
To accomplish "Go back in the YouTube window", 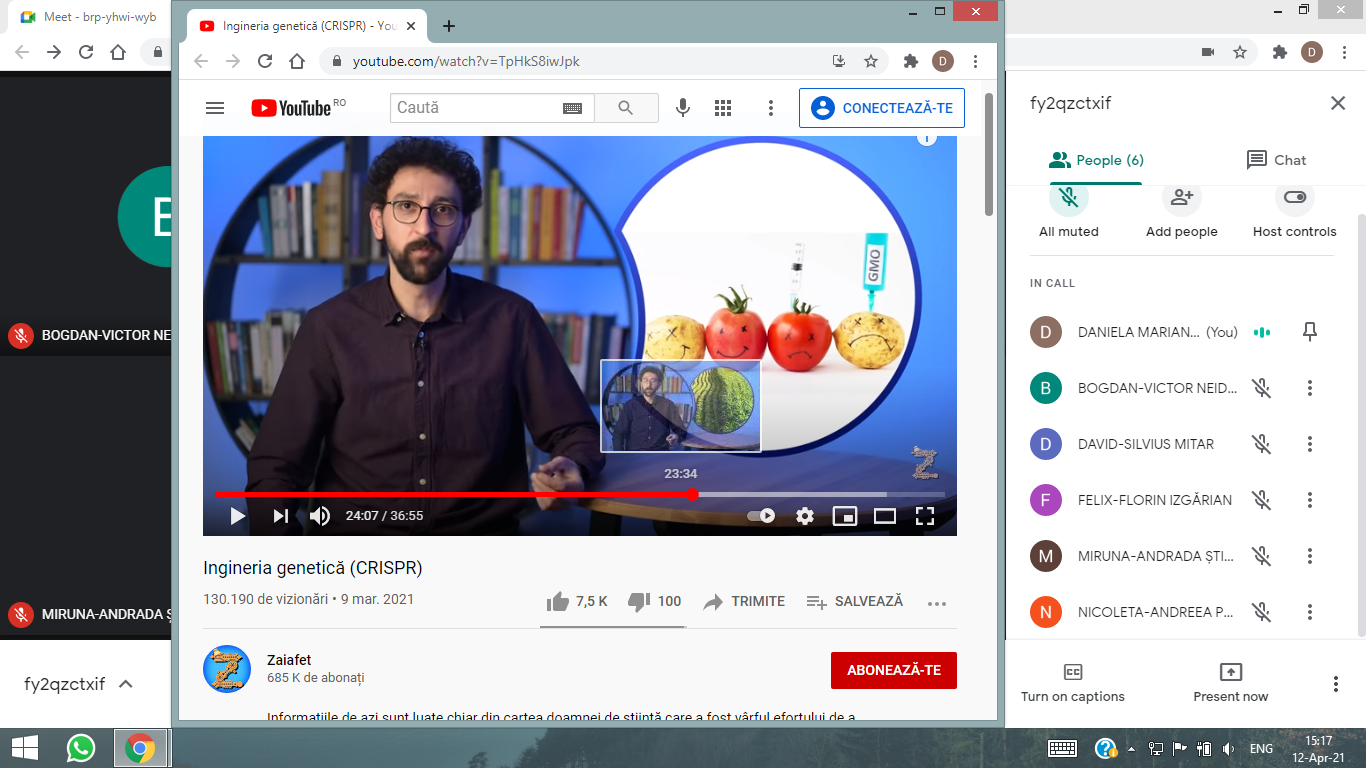I will 201,61.
